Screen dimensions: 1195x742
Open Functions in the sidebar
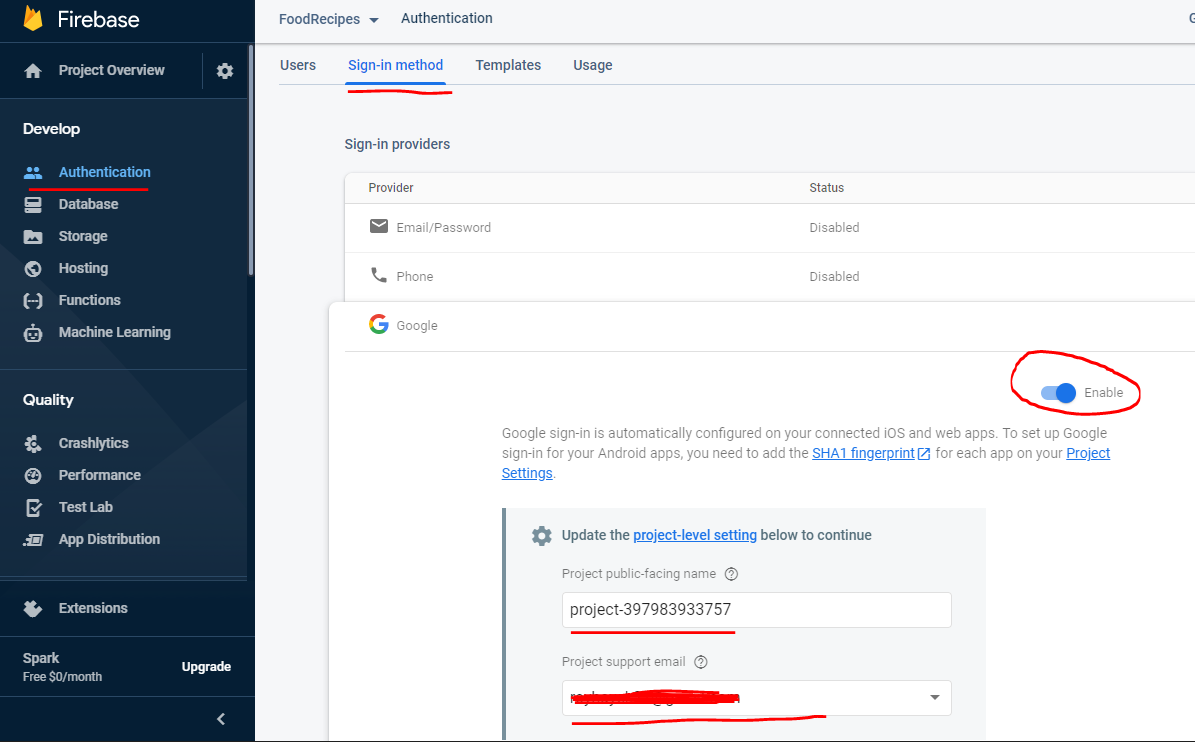[x=89, y=300]
